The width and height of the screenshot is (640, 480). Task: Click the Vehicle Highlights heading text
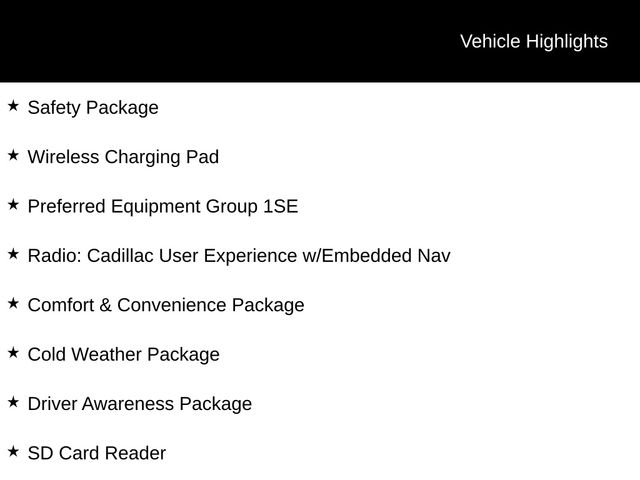[534, 42]
